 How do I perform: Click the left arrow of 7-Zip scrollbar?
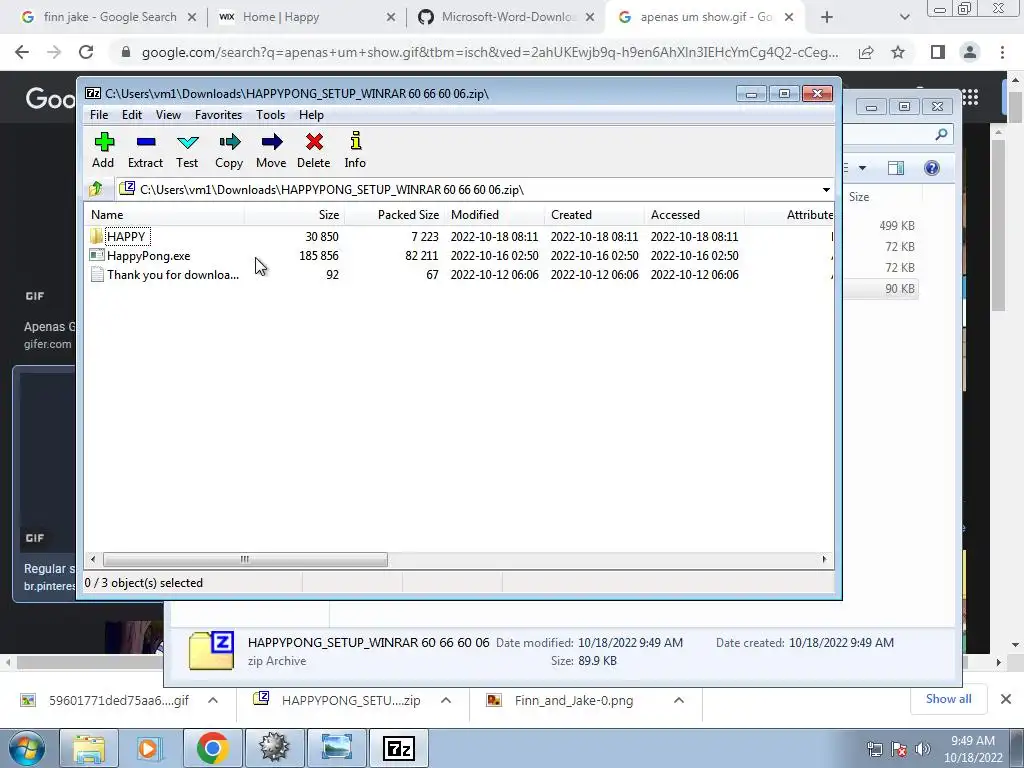point(93,560)
